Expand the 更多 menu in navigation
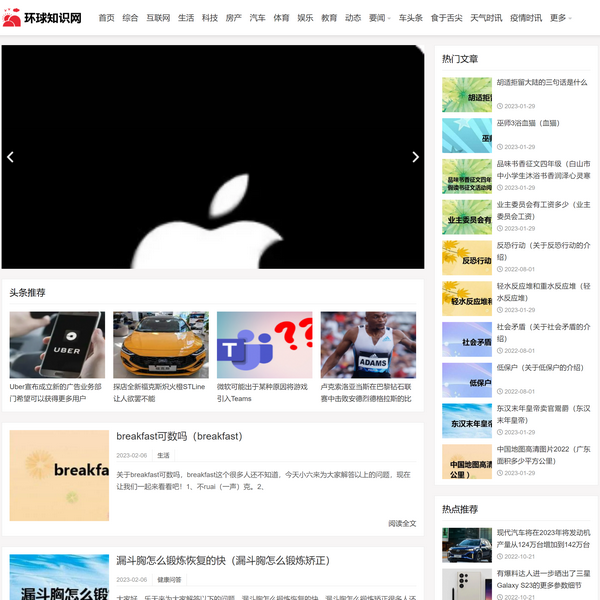Viewport: 600px width, 600px height. pyautogui.click(x=560, y=18)
